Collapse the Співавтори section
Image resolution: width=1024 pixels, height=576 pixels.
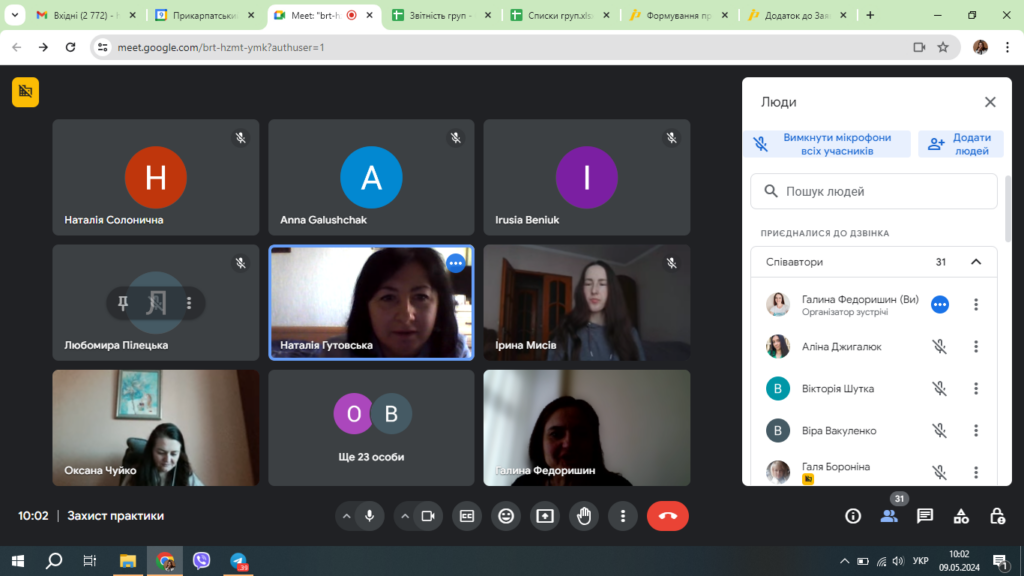976,262
